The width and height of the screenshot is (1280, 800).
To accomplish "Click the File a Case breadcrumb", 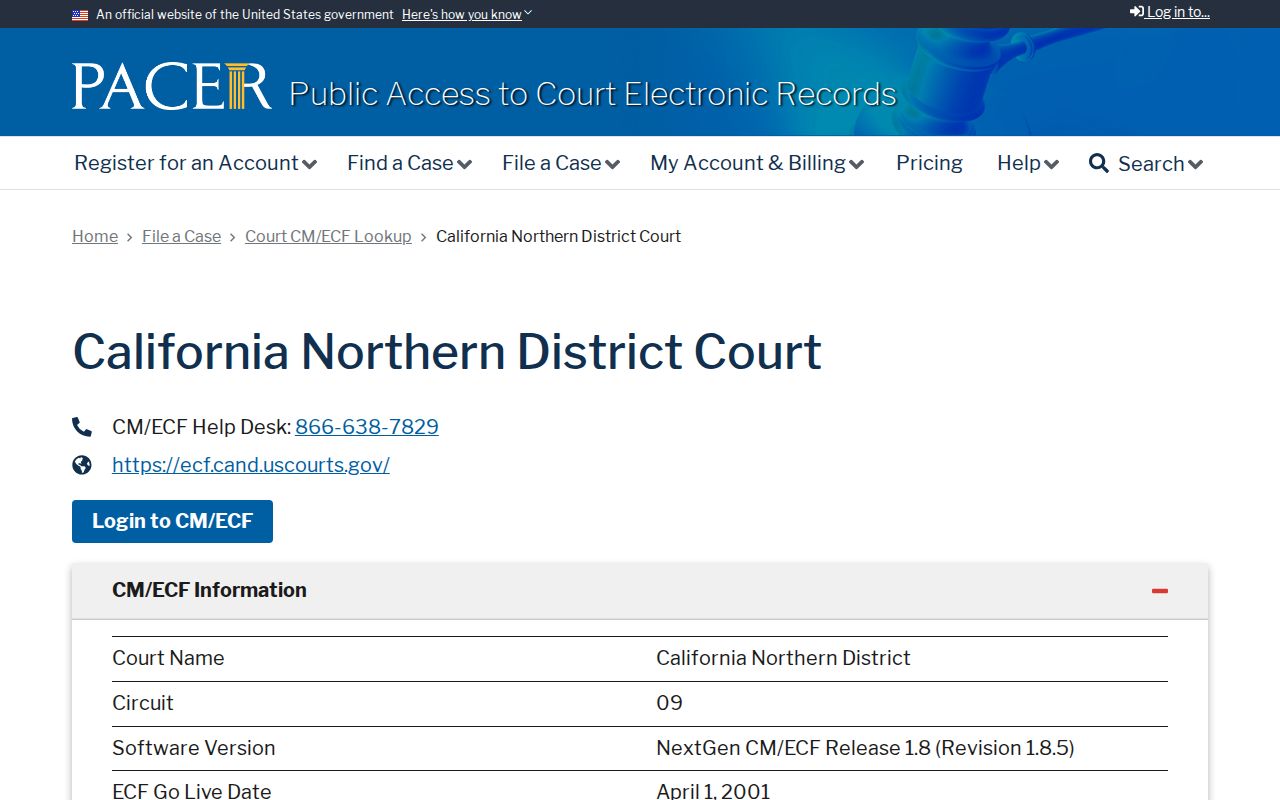I will [181, 236].
